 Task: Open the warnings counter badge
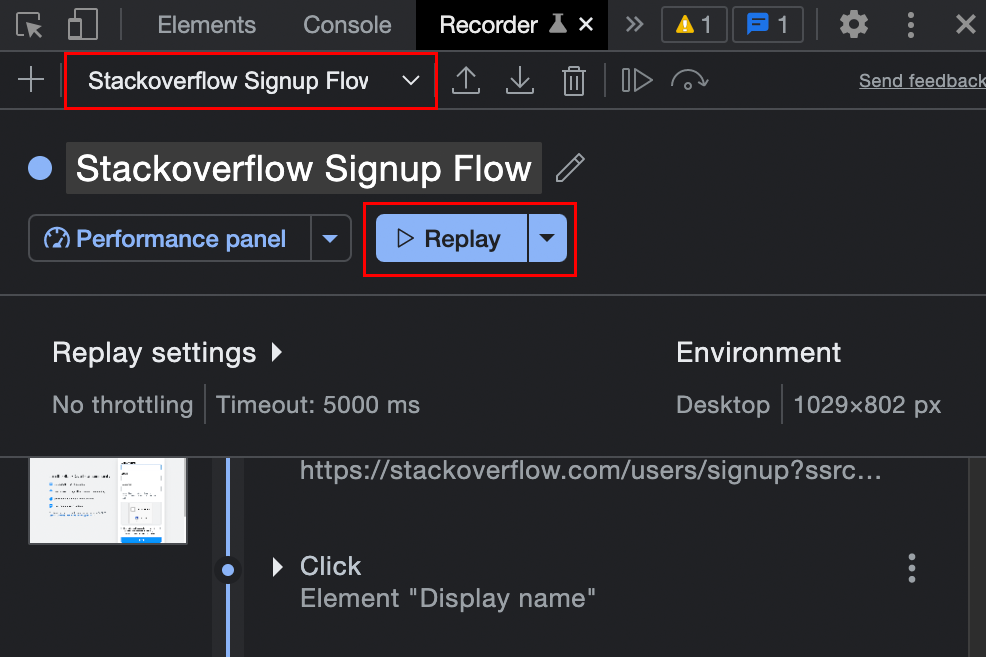point(694,25)
